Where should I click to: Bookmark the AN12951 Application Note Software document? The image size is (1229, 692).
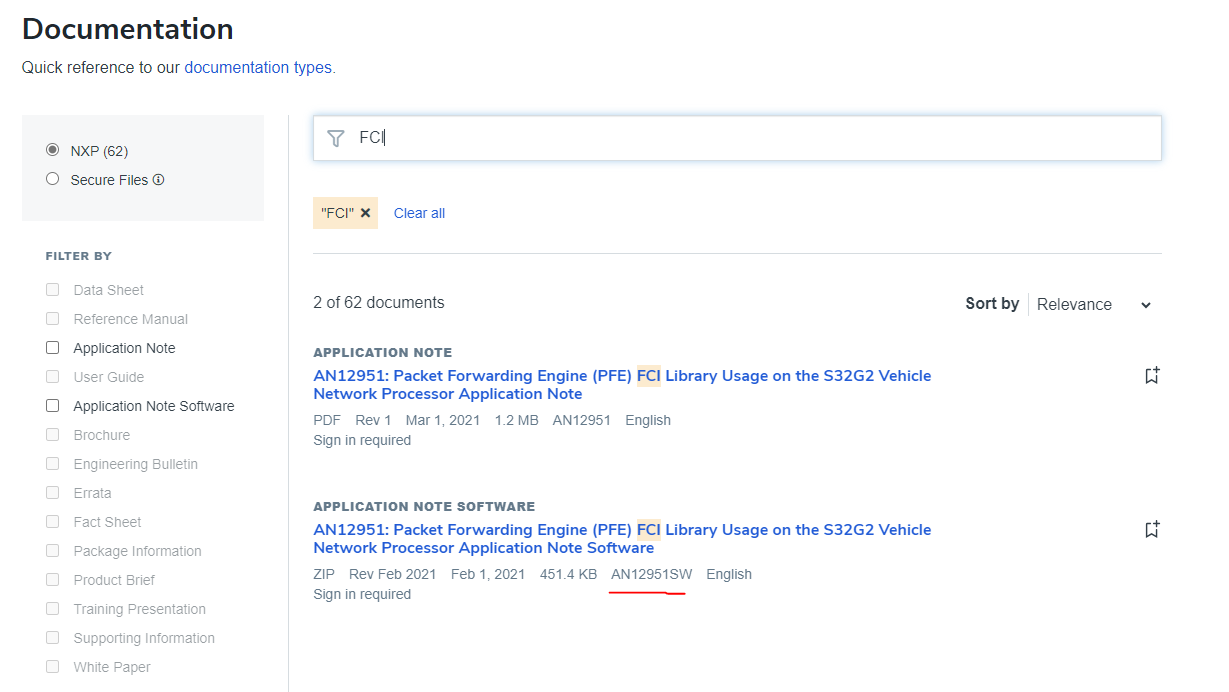[1152, 530]
